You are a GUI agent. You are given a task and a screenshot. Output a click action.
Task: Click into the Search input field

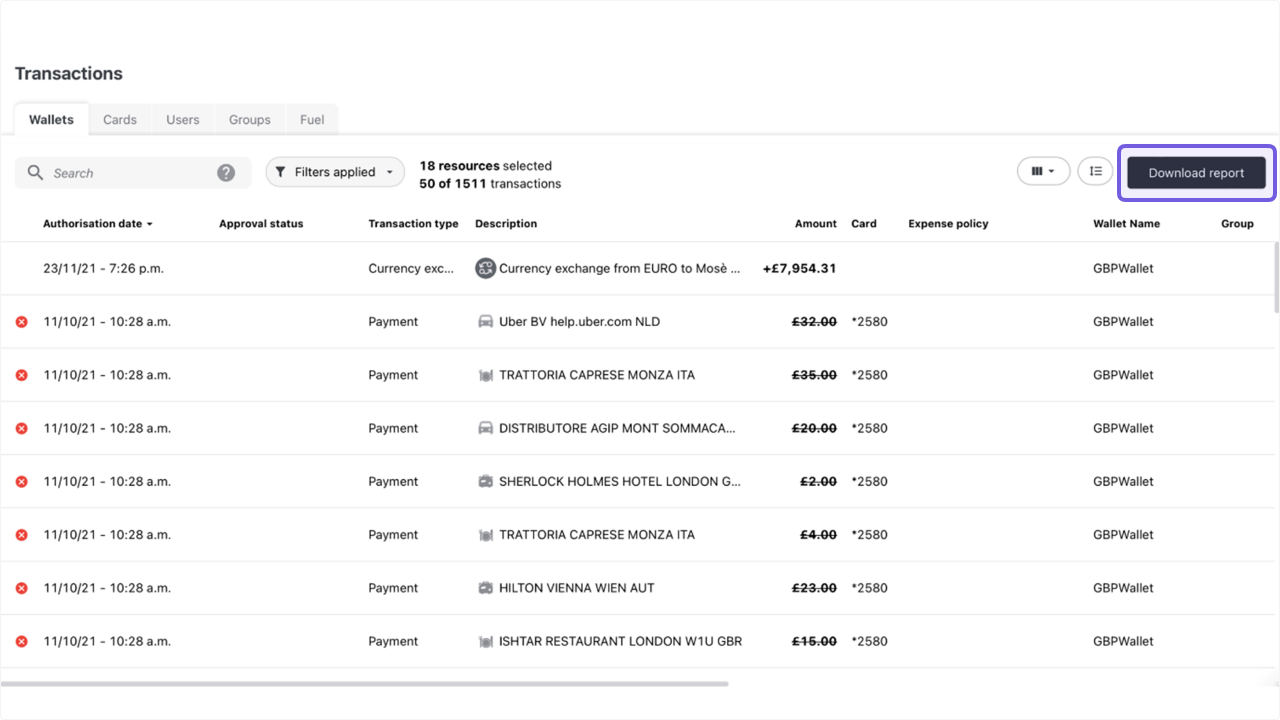coord(133,173)
